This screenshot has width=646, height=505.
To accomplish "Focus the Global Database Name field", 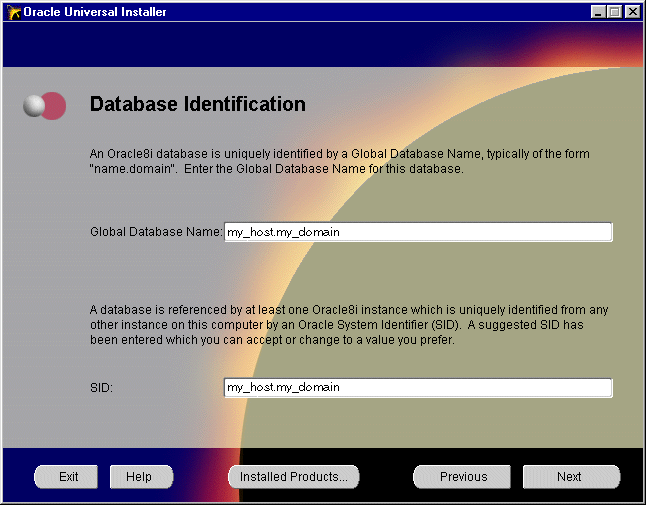I will 418,232.
